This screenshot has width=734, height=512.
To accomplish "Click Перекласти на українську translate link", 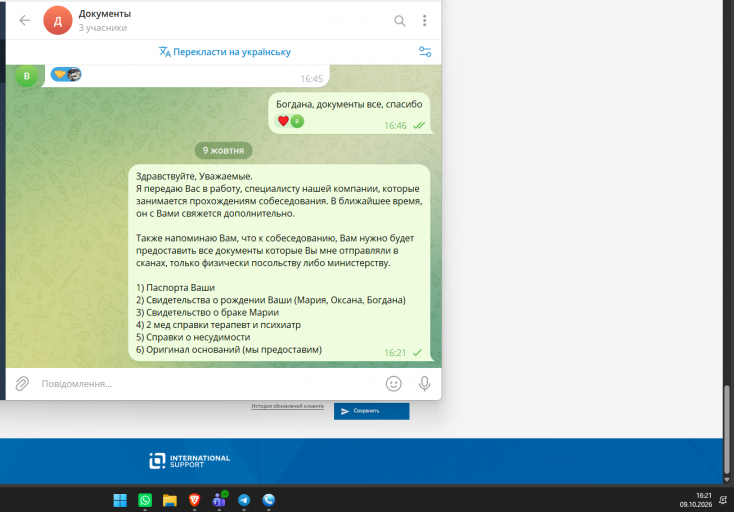I will [225, 51].
